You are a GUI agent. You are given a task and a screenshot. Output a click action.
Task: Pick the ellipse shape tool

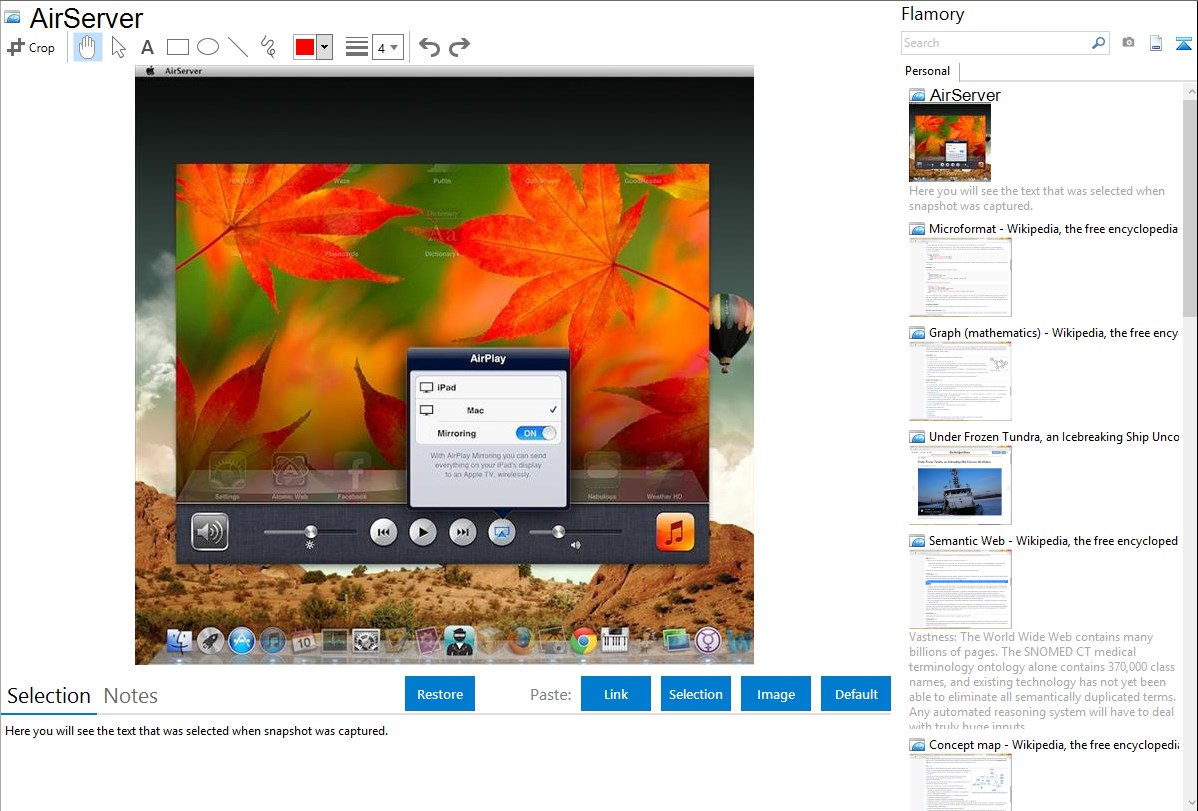[x=208, y=47]
